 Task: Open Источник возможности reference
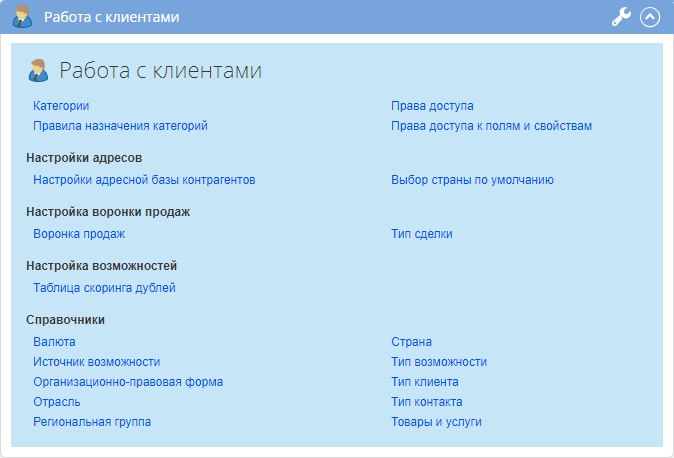click(96, 362)
